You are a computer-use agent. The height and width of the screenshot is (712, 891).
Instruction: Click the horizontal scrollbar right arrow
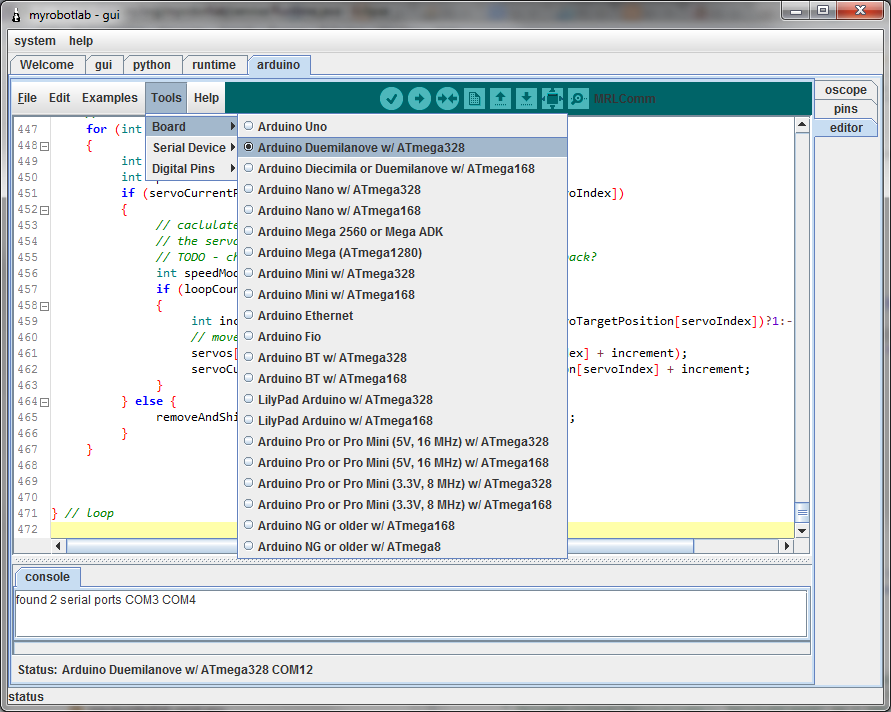click(x=786, y=546)
